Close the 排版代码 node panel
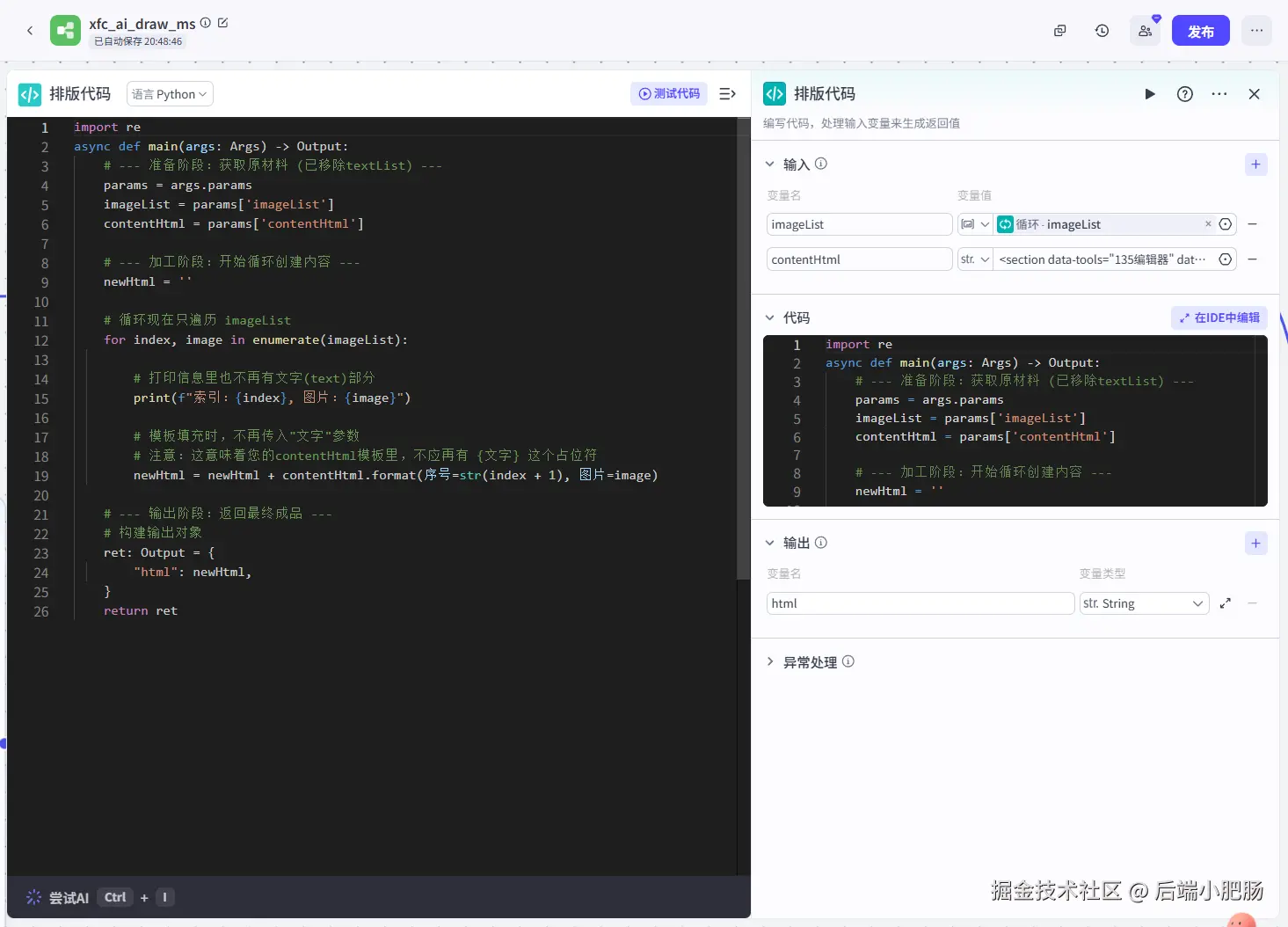1288x927 pixels. point(1255,94)
